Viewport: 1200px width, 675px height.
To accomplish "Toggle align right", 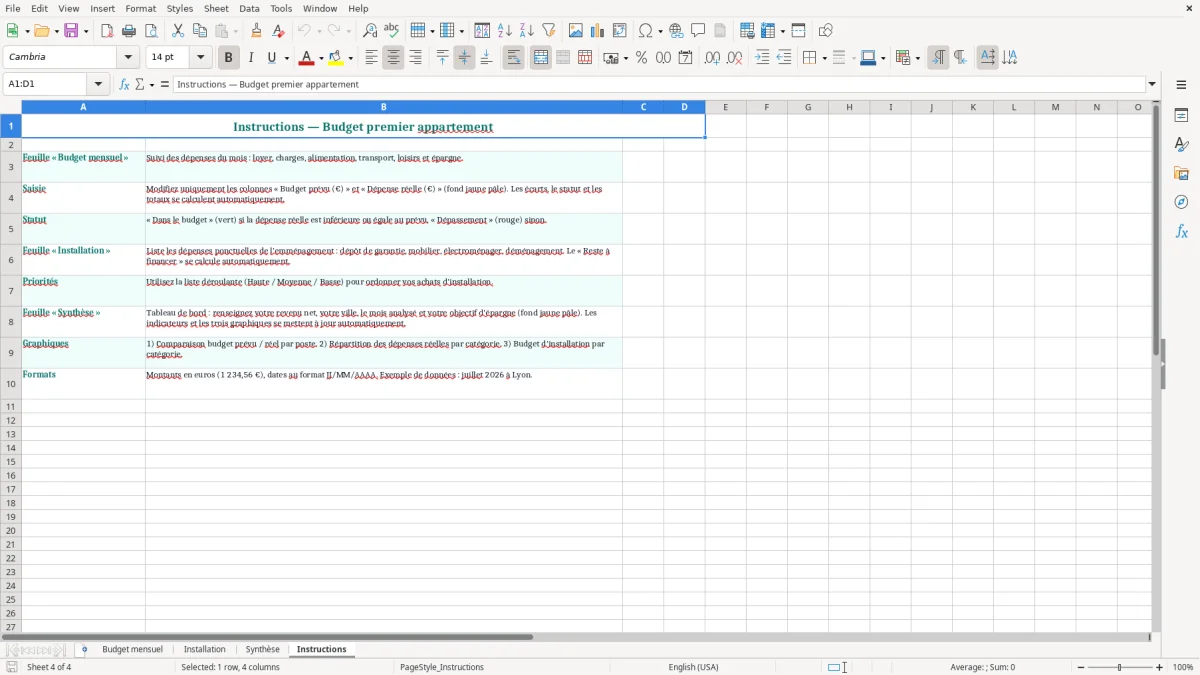I will click(415, 58).
